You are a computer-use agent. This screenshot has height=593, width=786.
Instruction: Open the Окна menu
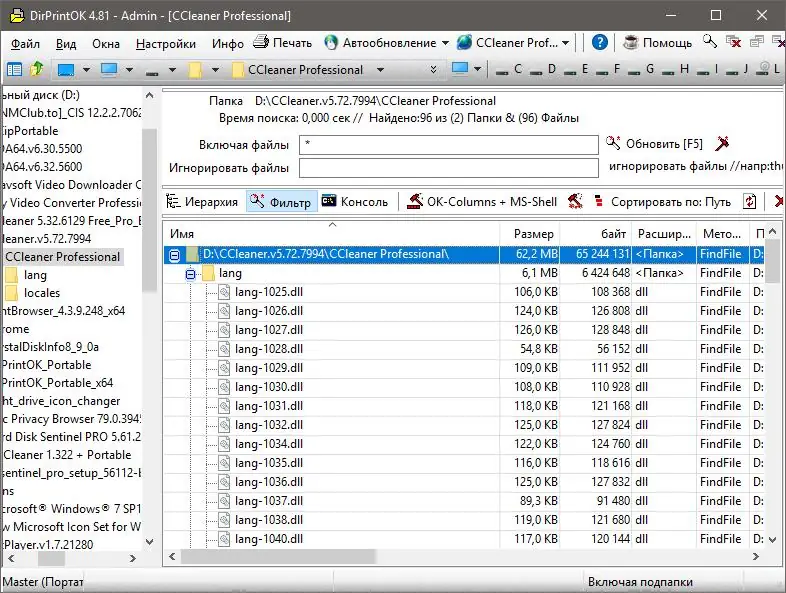coord(106,44)
